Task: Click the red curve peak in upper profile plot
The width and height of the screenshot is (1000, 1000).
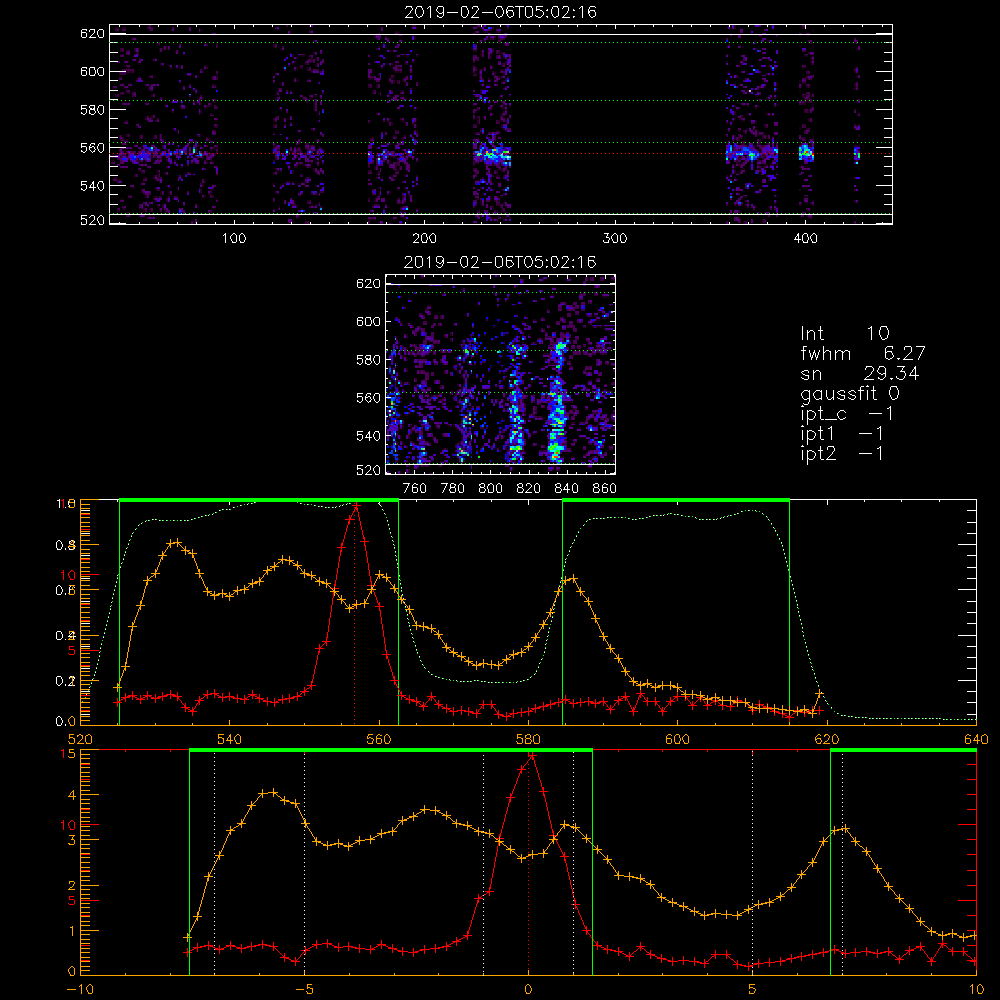Action: [x=356, y=505]
